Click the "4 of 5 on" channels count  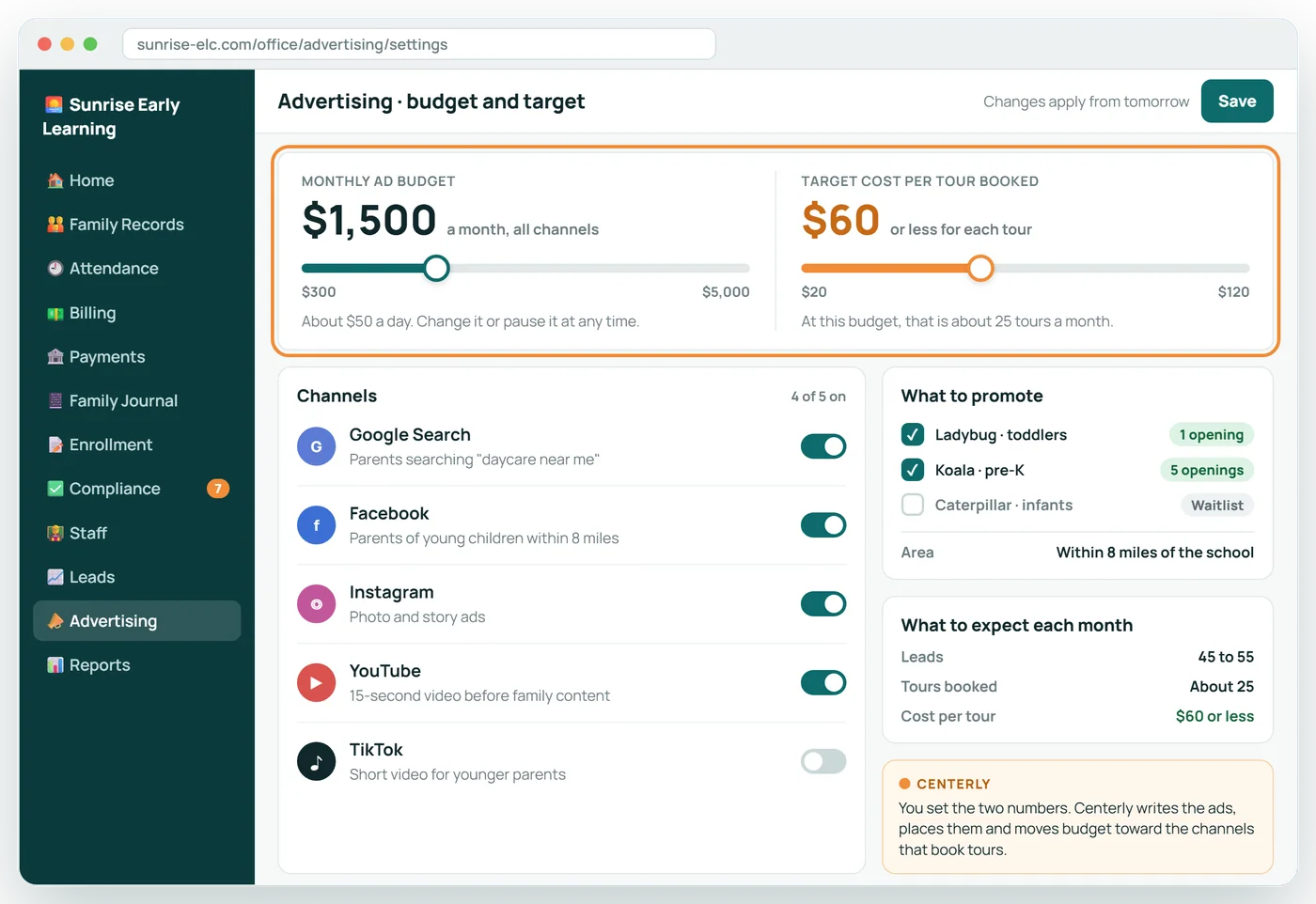tap(819, 397)
